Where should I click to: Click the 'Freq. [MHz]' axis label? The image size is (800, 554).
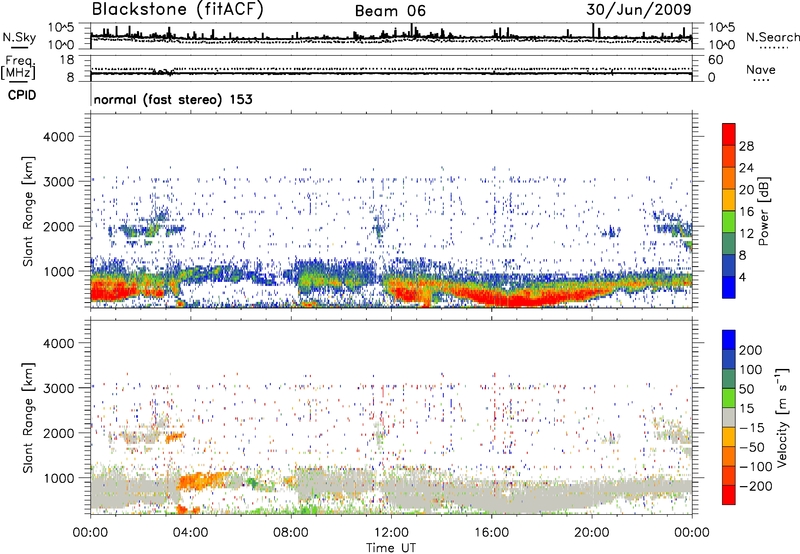[x=18, y=67]
